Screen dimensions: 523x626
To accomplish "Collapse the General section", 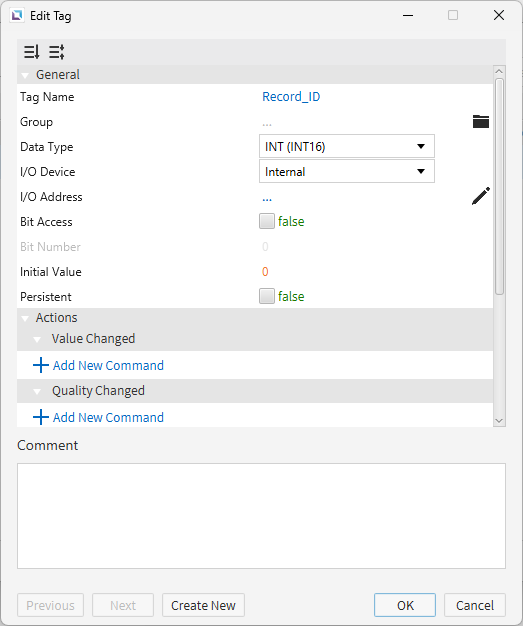I will click(25, 75).
